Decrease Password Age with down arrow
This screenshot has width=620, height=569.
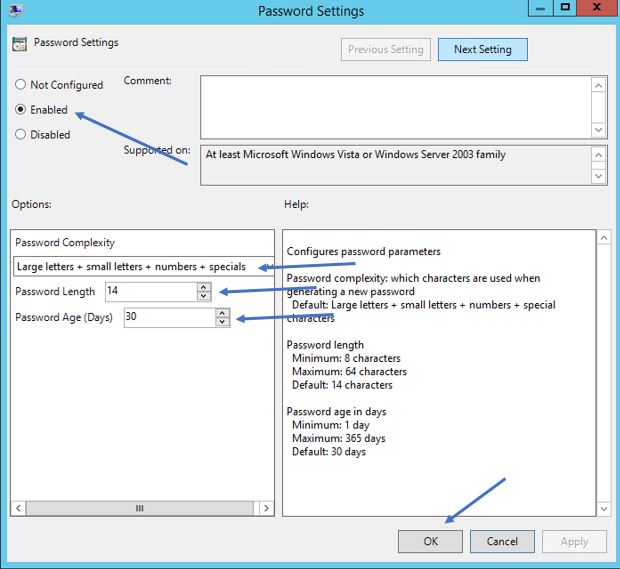(x=222, y=322)
